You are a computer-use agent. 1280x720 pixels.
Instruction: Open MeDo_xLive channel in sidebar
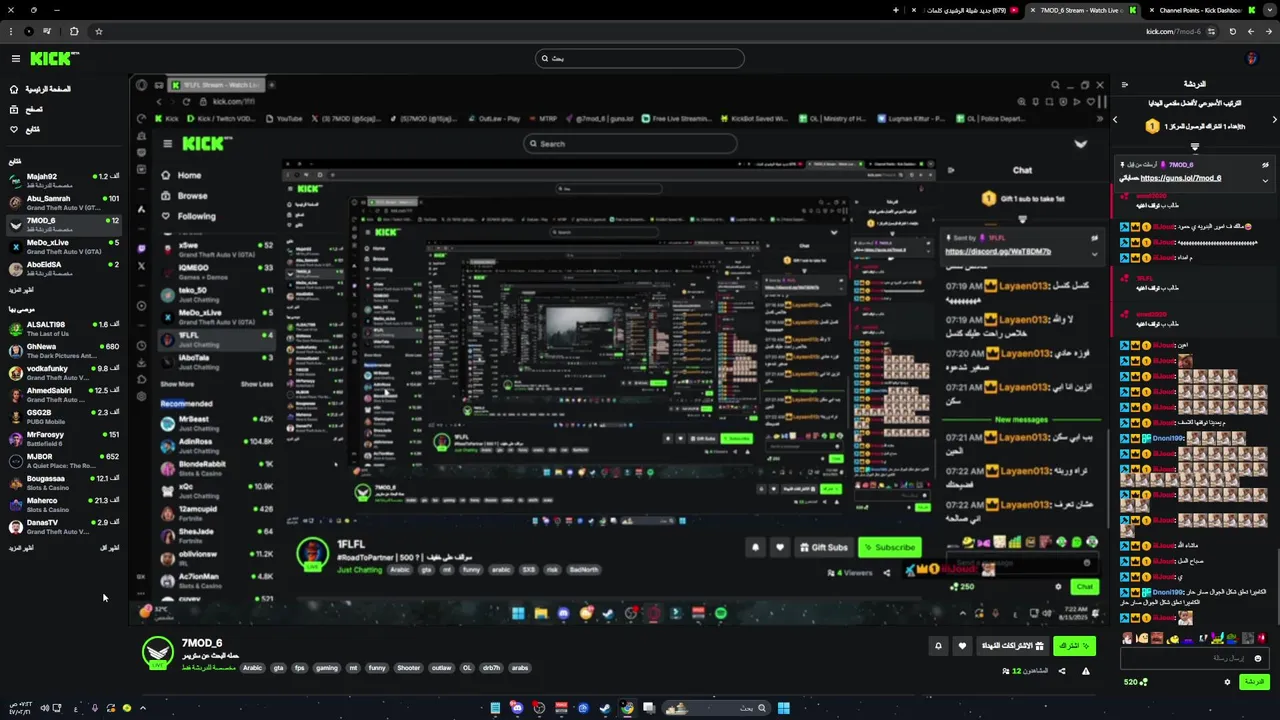(64, 246)
